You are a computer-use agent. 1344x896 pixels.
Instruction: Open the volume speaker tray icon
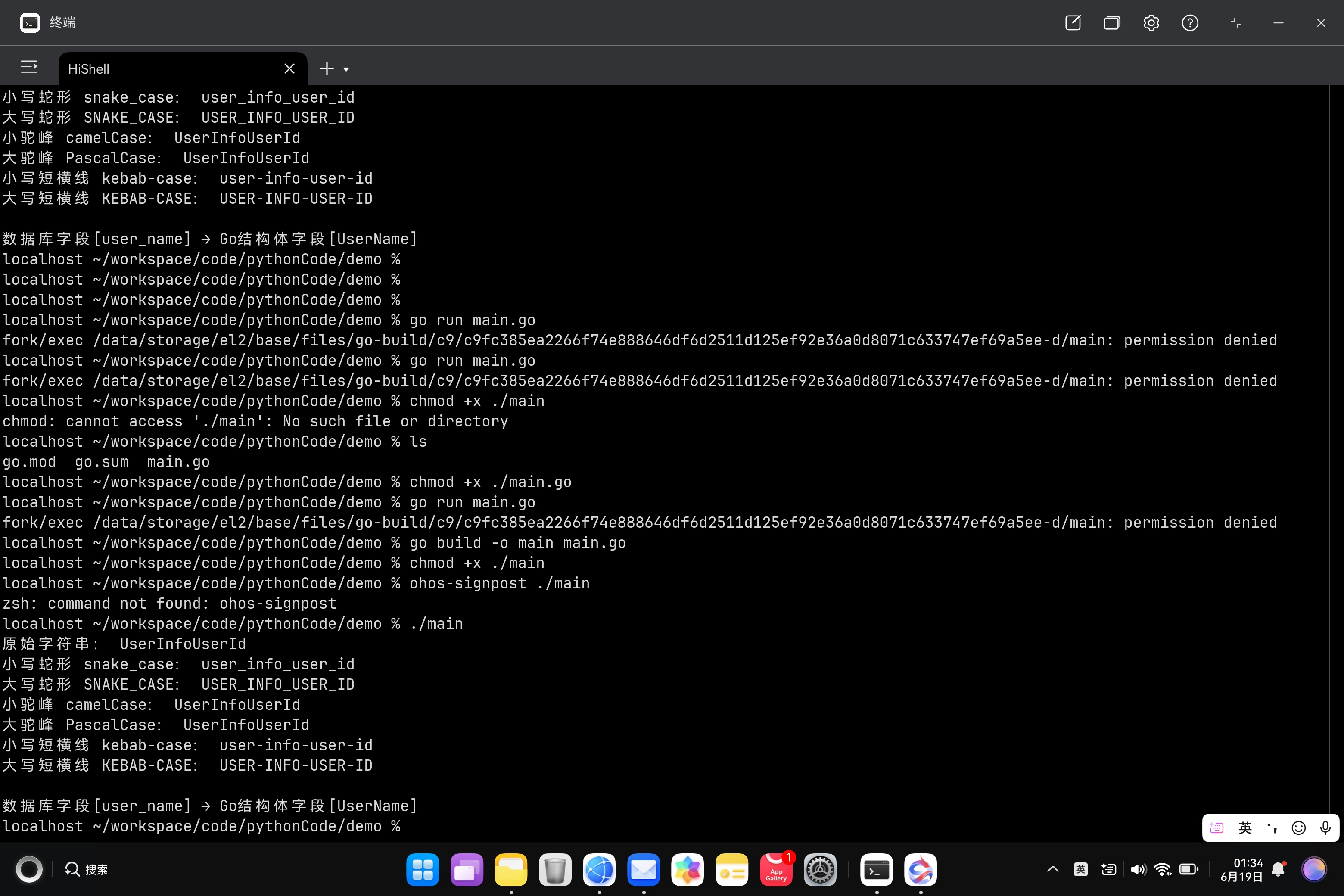click(x=1138, y=869)
